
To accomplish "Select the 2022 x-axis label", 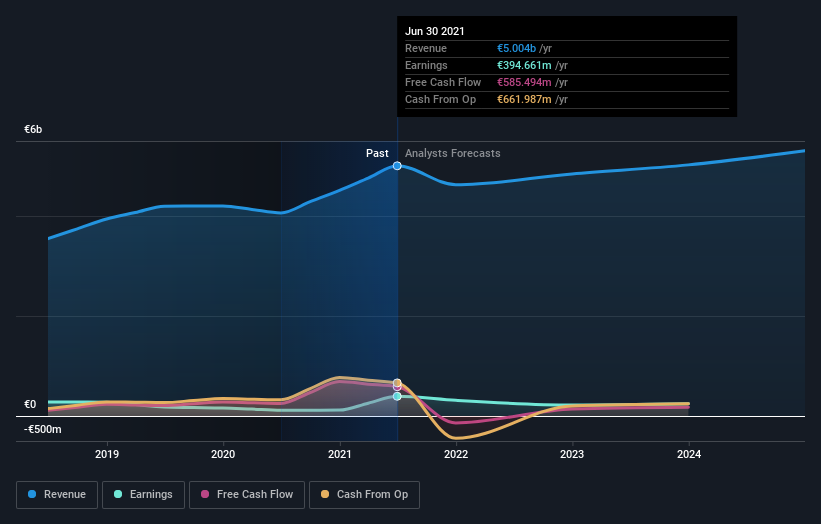I will pos(456,454).
